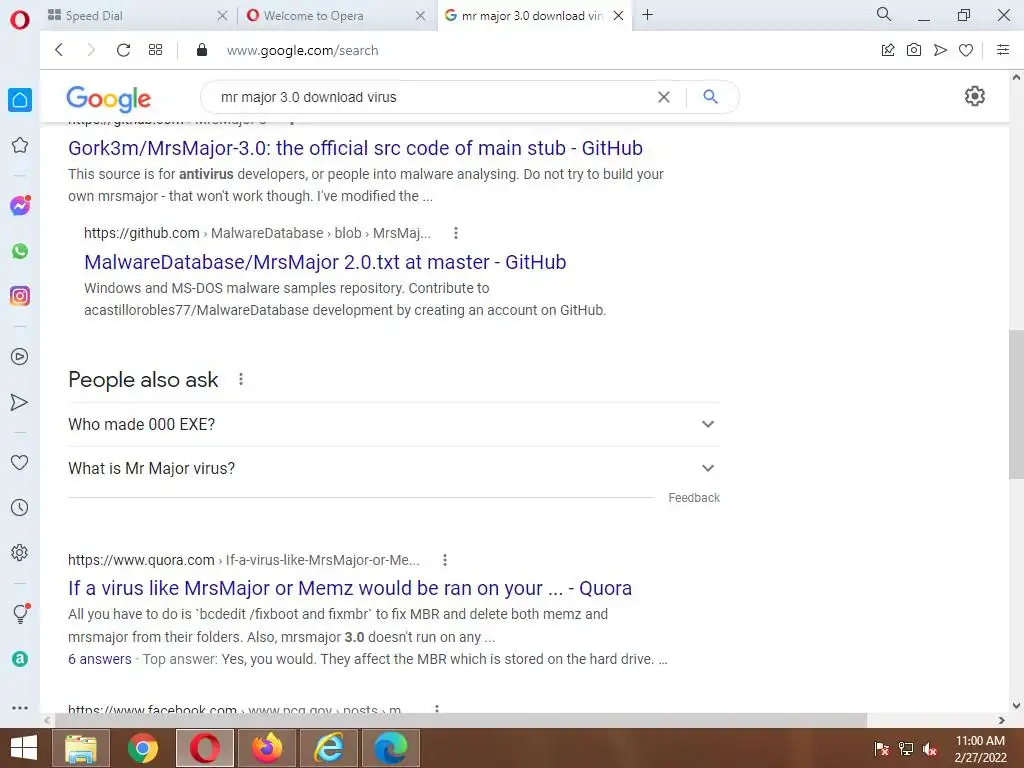
Task: Open Settings gear in Opera sidebar
Action: point(20,552)
